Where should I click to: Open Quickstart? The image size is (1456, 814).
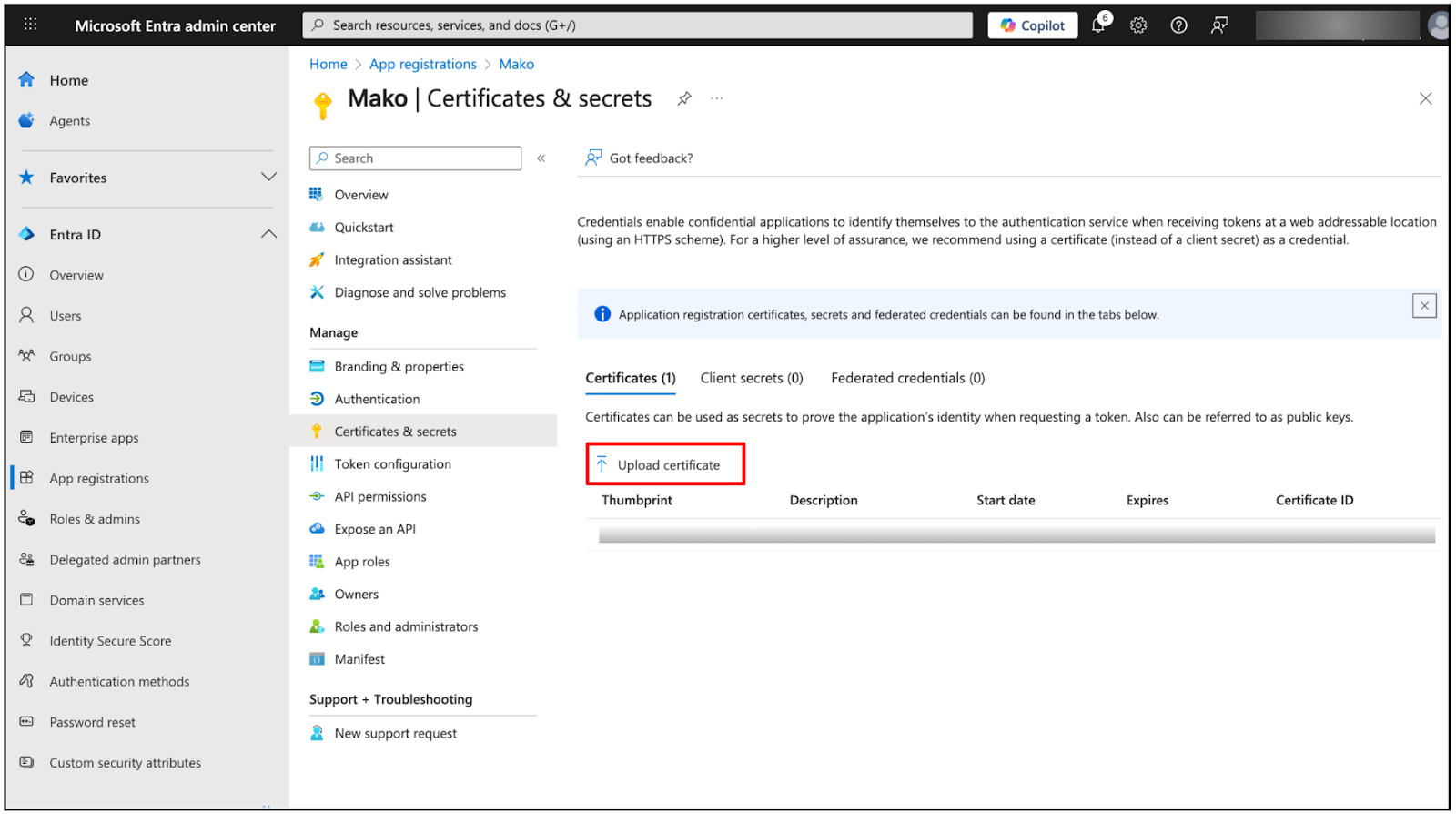click(364, 228)
